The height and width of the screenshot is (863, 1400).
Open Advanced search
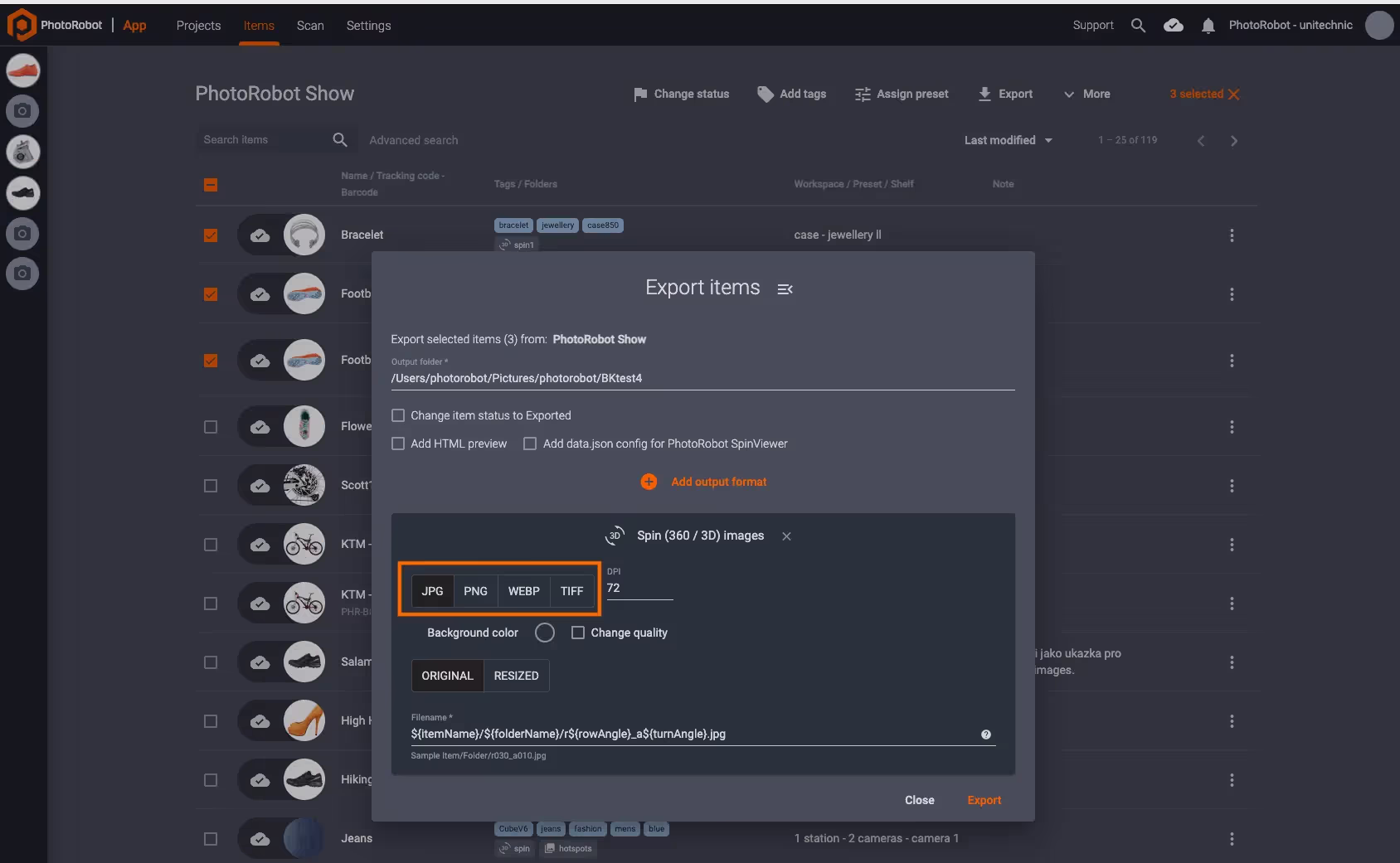[414, 140]
